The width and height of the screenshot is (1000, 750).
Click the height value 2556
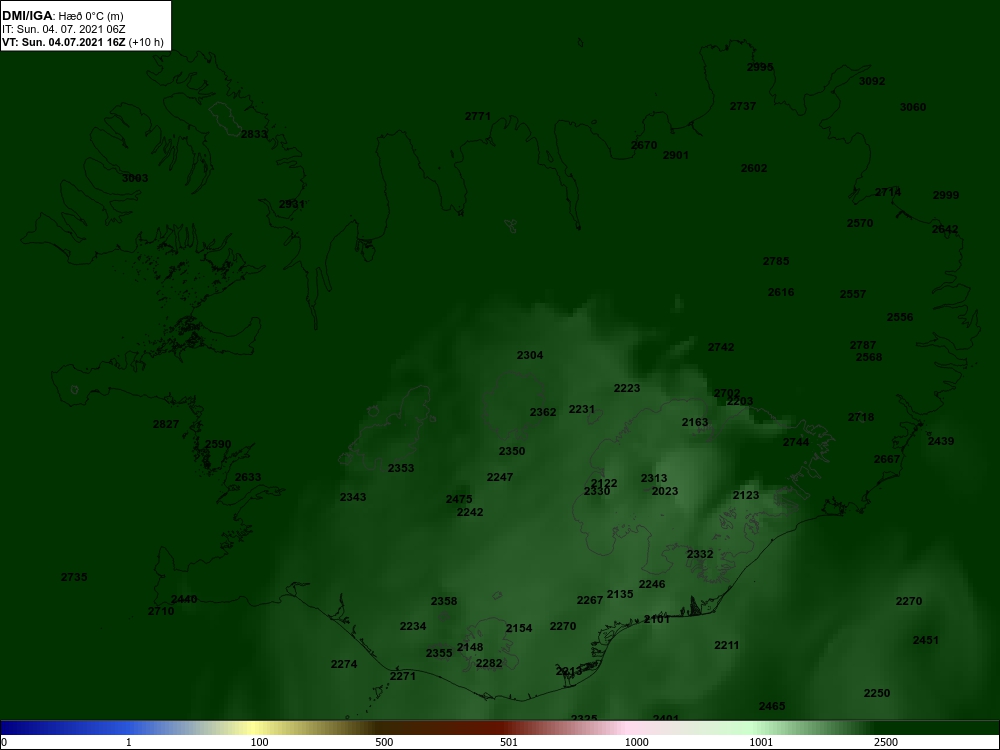coord(900,317)
